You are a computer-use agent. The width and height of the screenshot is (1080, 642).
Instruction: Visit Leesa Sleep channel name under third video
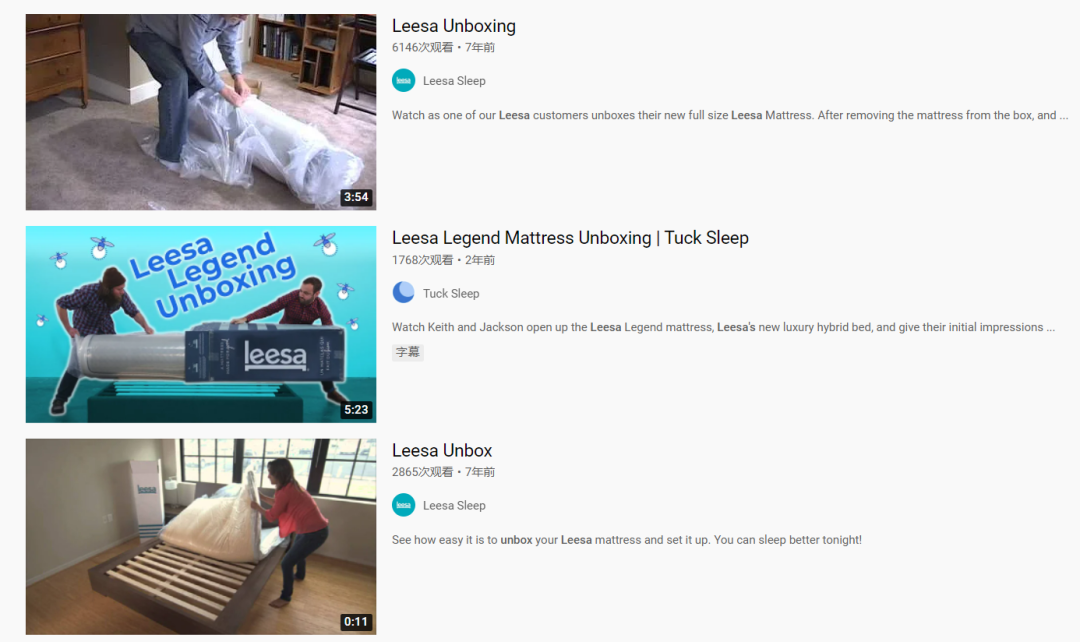[x=454, y=506]
